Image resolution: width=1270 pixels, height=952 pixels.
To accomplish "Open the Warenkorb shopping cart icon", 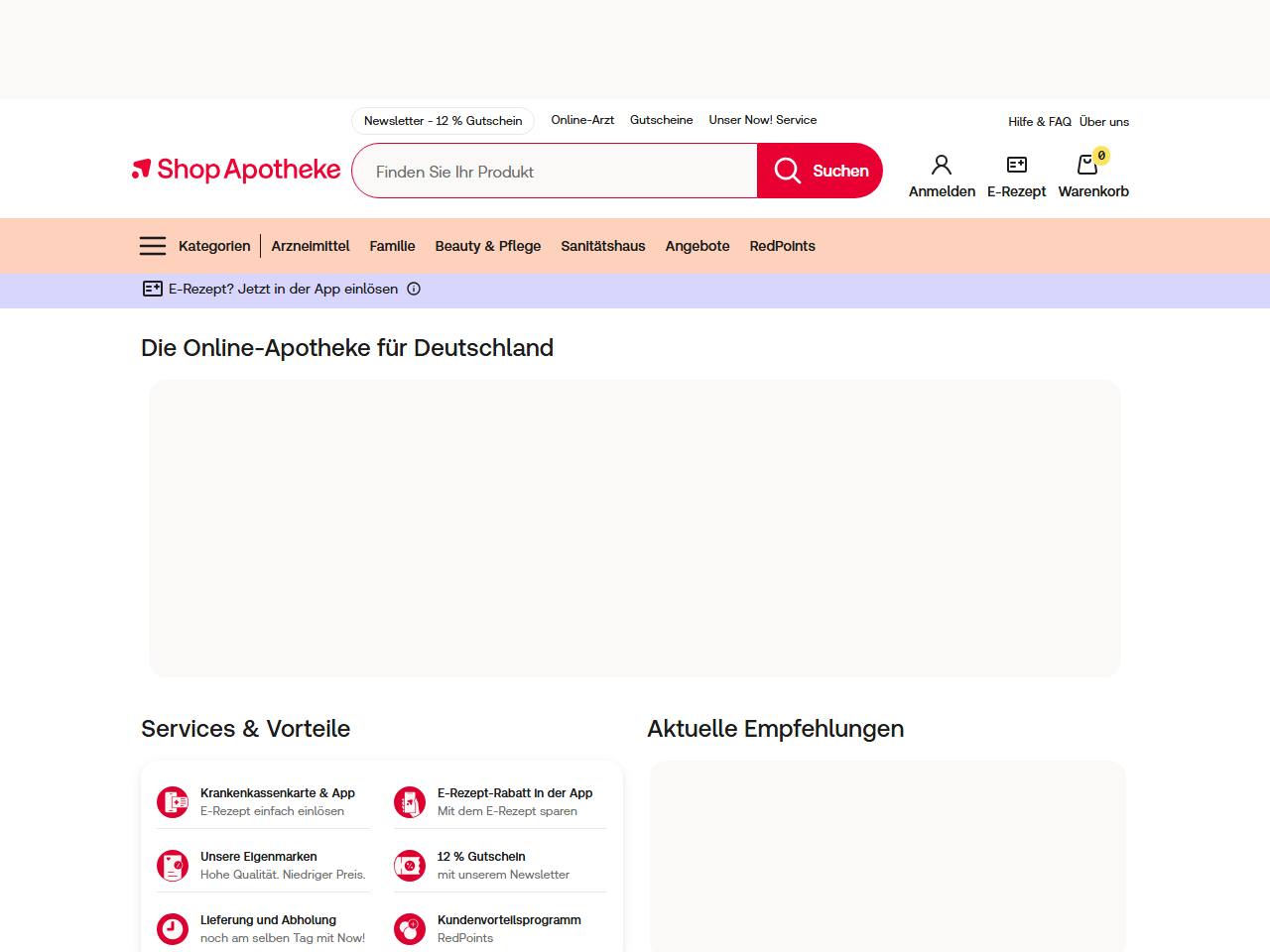I will (x=1087, y=165).
